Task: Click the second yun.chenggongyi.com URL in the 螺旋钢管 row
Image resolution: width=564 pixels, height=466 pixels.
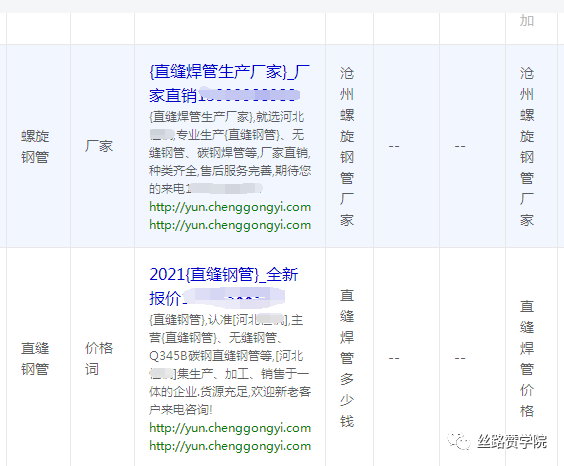Action: click(230, 225)
